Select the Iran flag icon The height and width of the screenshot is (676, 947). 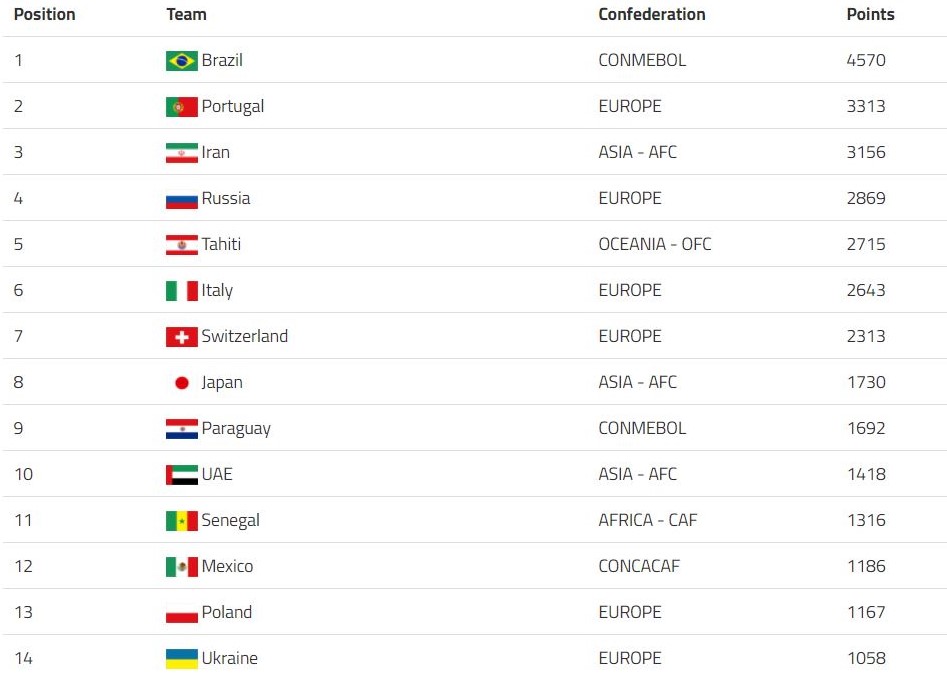click(x=182, y=153)
